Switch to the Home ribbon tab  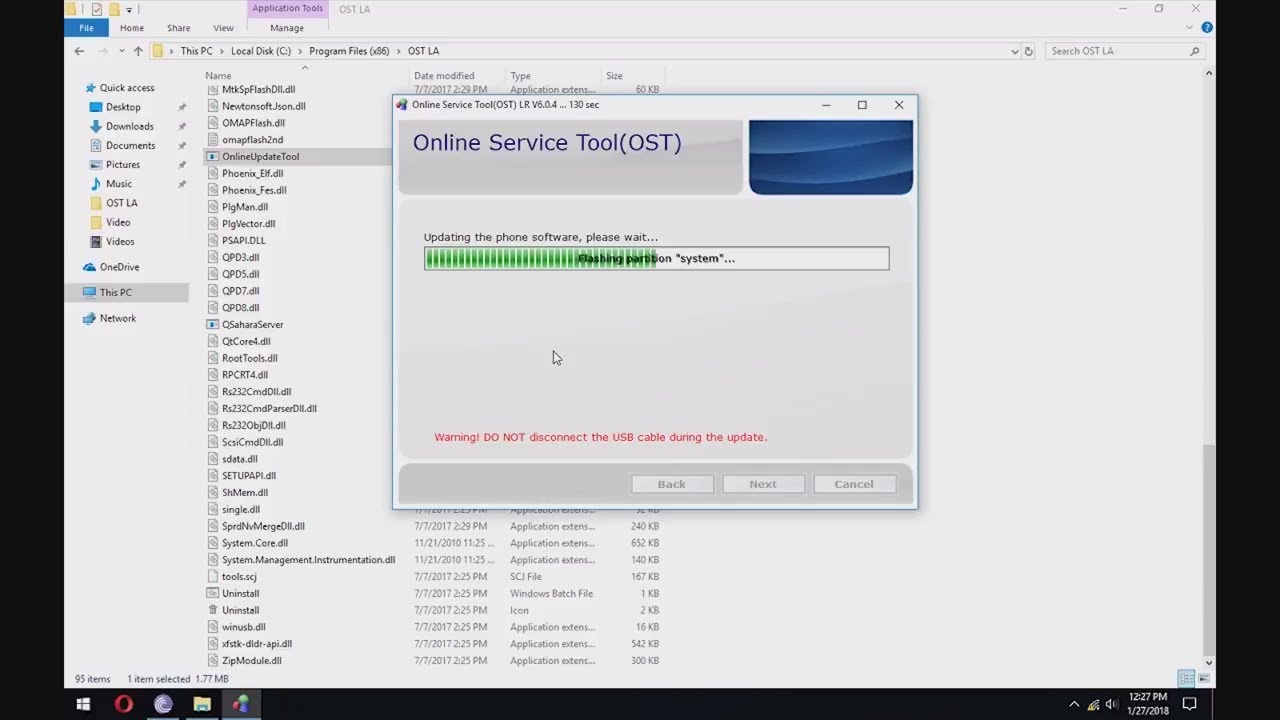tap(131, 28)
